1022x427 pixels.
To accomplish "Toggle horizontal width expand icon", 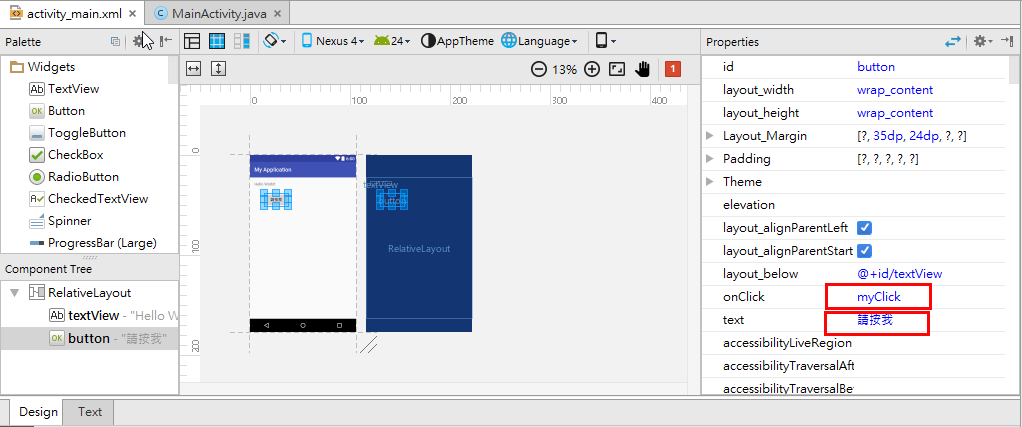I will coord(193,68).
